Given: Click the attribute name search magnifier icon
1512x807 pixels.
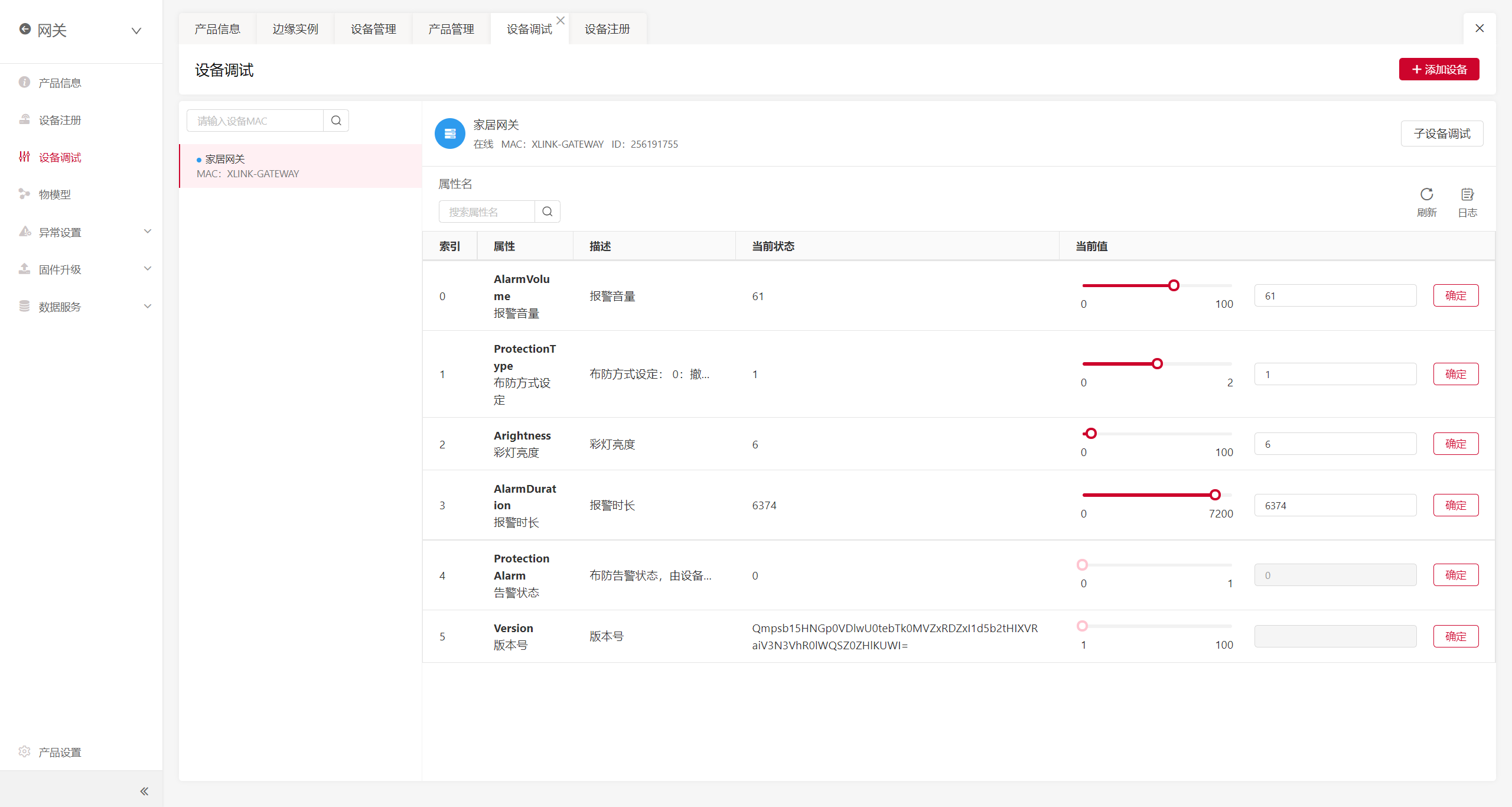Looking at the screenshot, I should tap(548, 211).
